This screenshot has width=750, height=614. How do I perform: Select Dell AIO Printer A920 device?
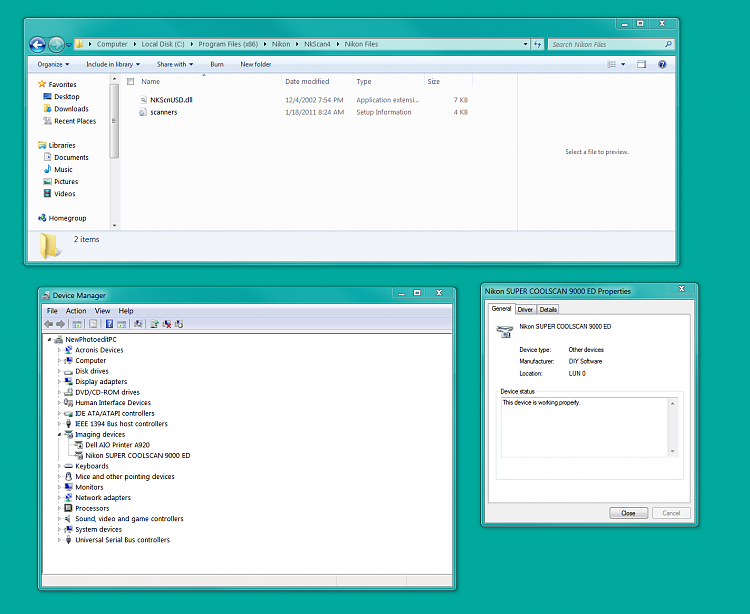tap(117, 445)
